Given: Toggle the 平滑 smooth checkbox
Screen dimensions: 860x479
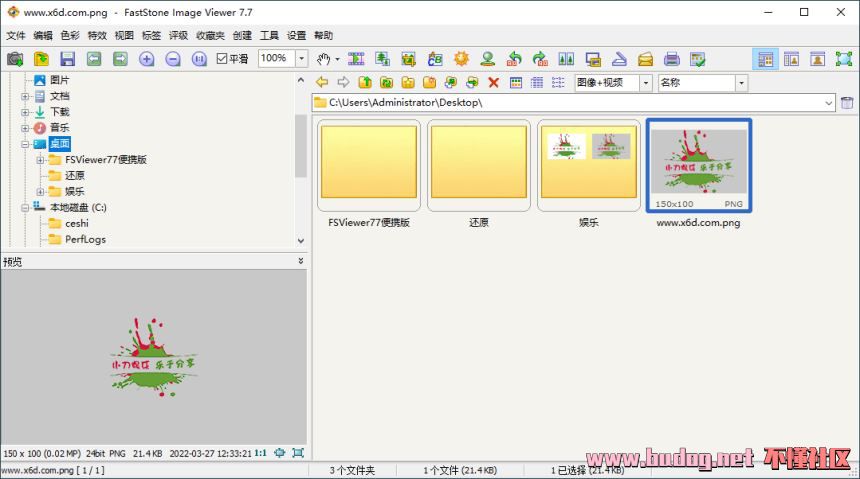Looking at the screenshot, I should click(222, 59).
